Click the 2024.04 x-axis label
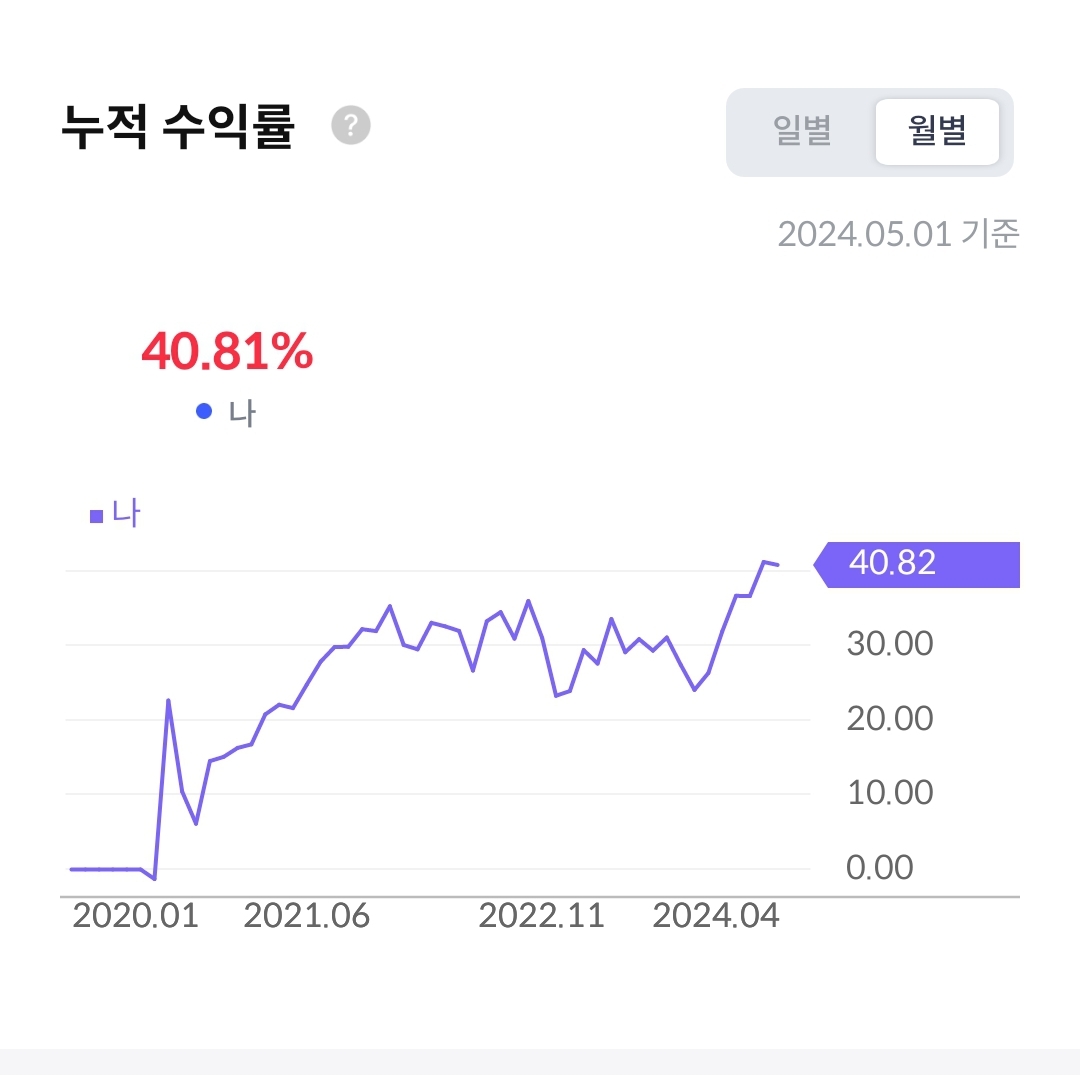Image resolution: width=1080 pixels, height=1079 pixels. (x=716, y=916)
